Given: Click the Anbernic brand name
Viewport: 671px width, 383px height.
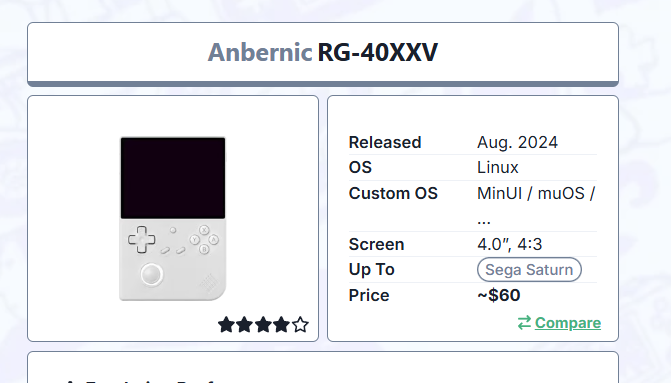Looking at the screenshot, I should pos(260,53).
